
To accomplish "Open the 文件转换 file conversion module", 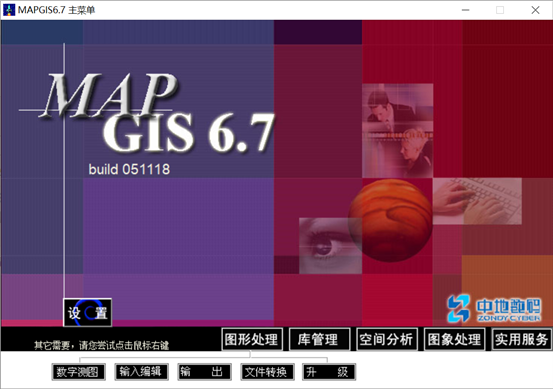I will (267, 372).
